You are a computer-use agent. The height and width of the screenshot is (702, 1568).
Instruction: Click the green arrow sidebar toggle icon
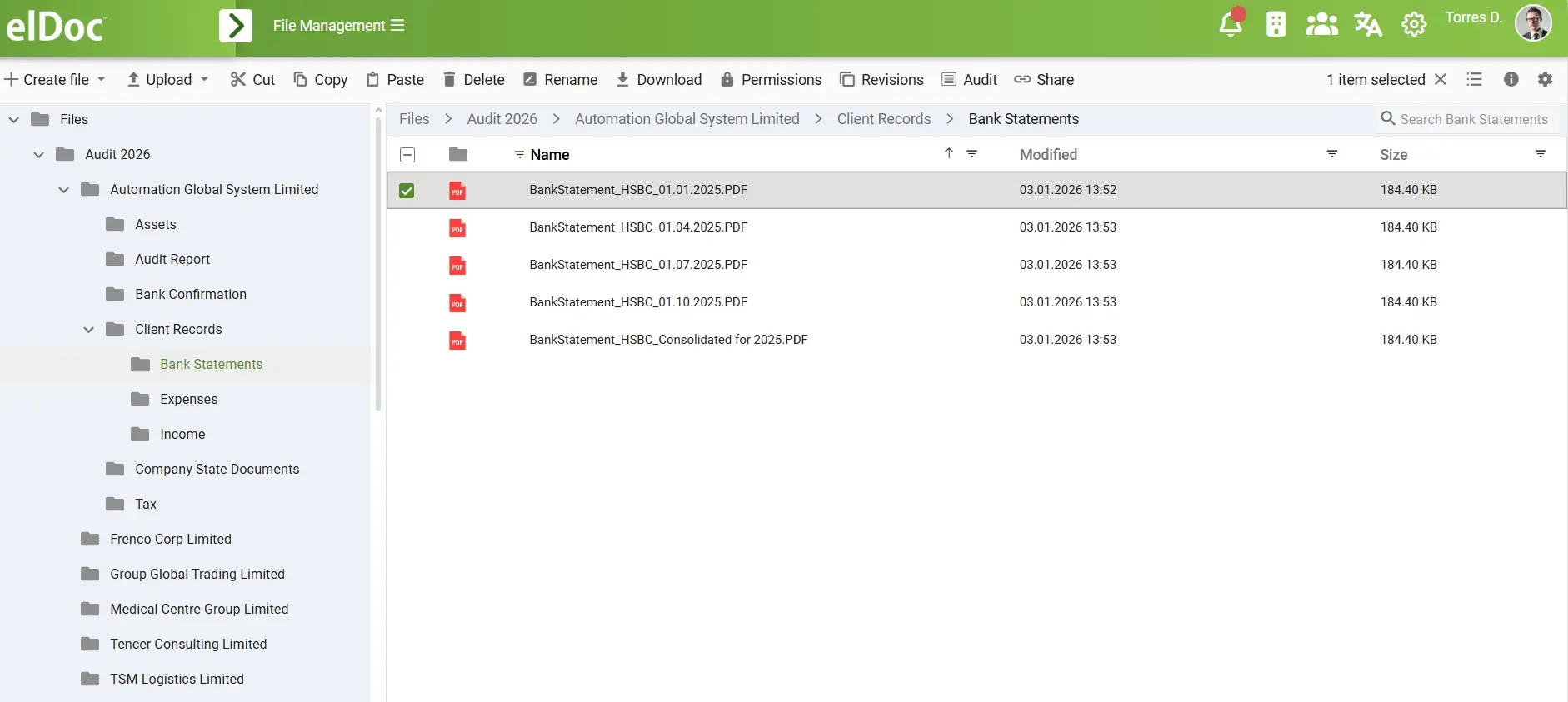pos(236,26)
